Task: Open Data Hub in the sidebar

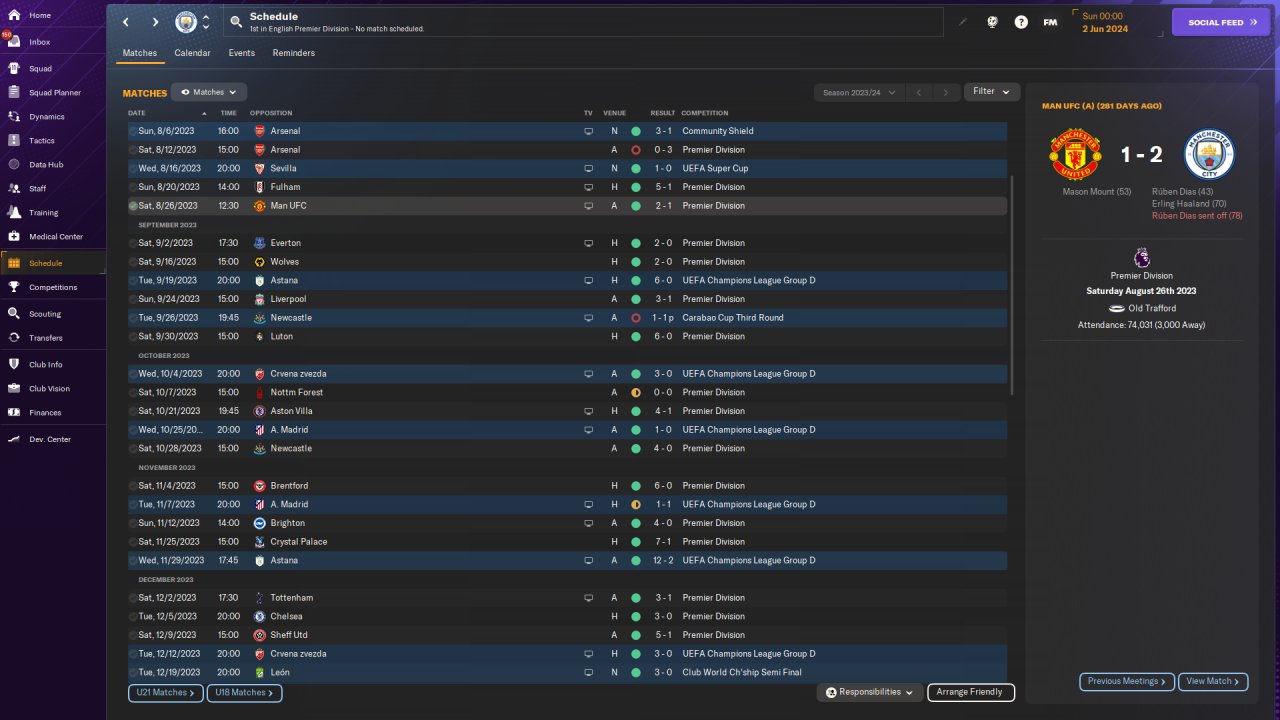Action: (46, 165)
